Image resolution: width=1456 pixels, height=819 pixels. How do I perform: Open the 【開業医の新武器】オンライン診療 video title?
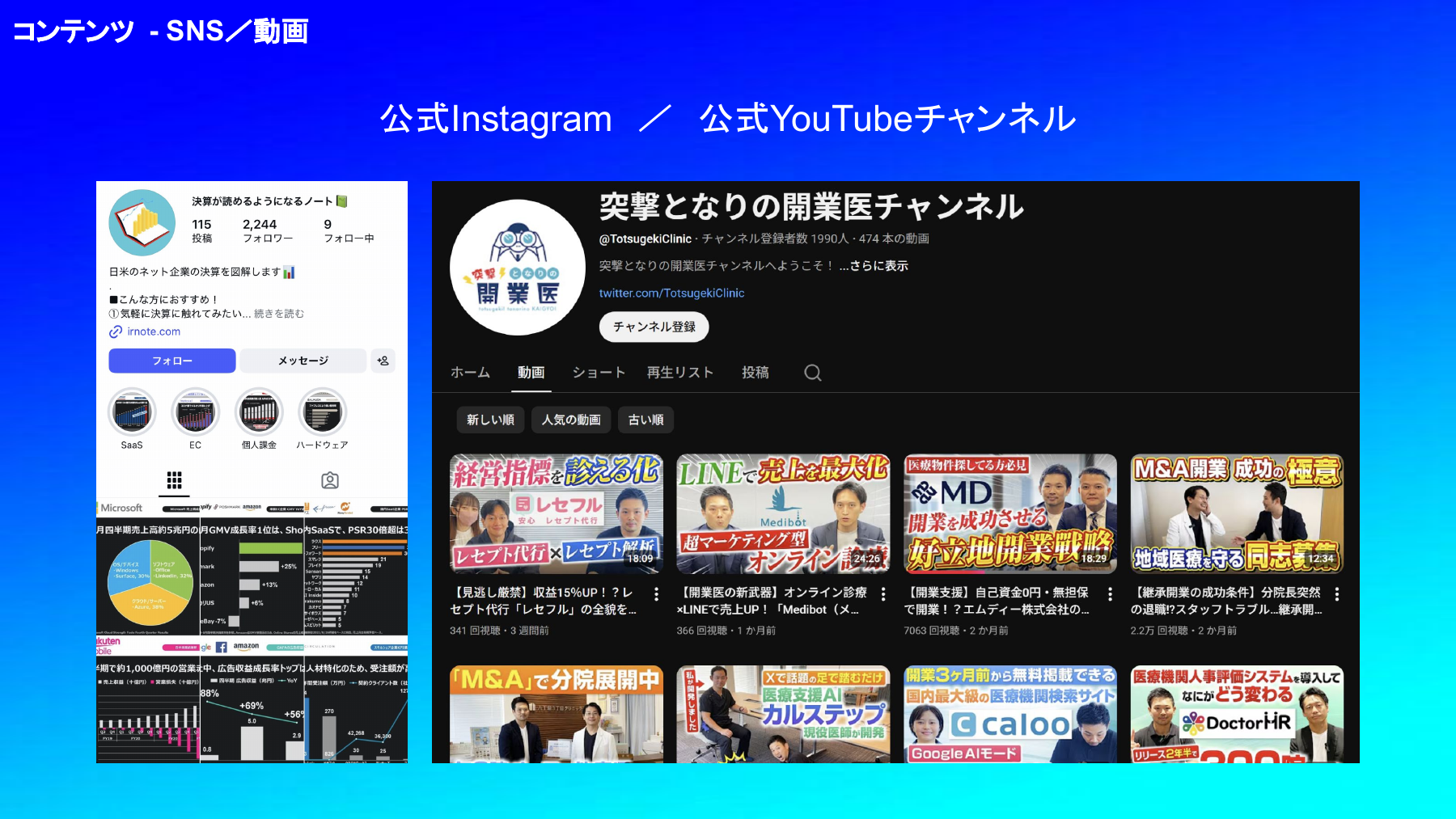pyautogui.click(x=772, y=601)
